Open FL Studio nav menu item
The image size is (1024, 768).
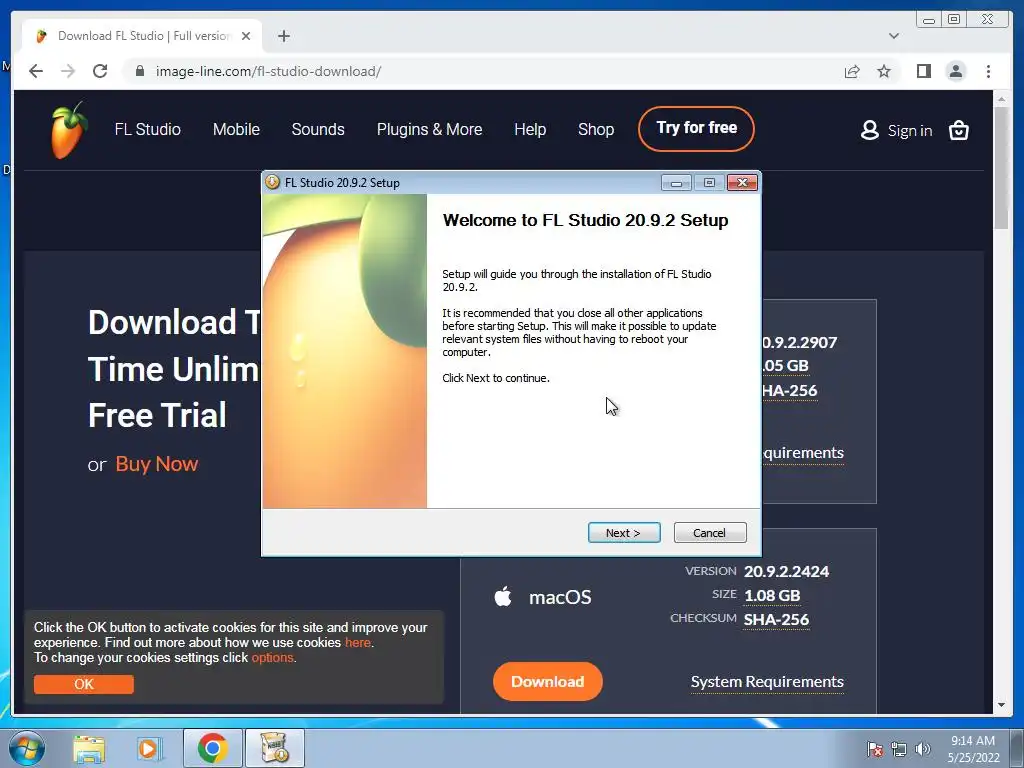click(148, 129)
